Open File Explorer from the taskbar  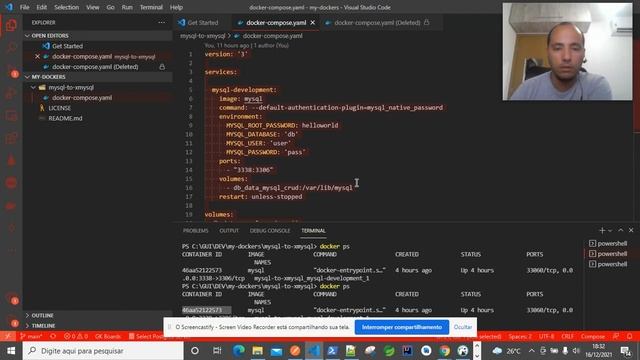pyautogui.click(x=258, y=351)
